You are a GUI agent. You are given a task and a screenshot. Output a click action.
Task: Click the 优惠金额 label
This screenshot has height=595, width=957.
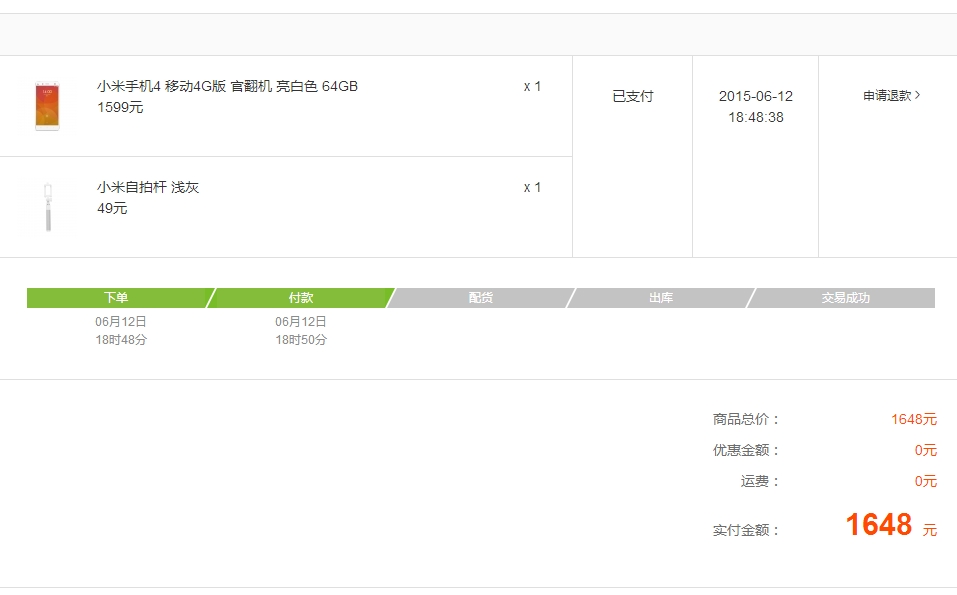746,450
